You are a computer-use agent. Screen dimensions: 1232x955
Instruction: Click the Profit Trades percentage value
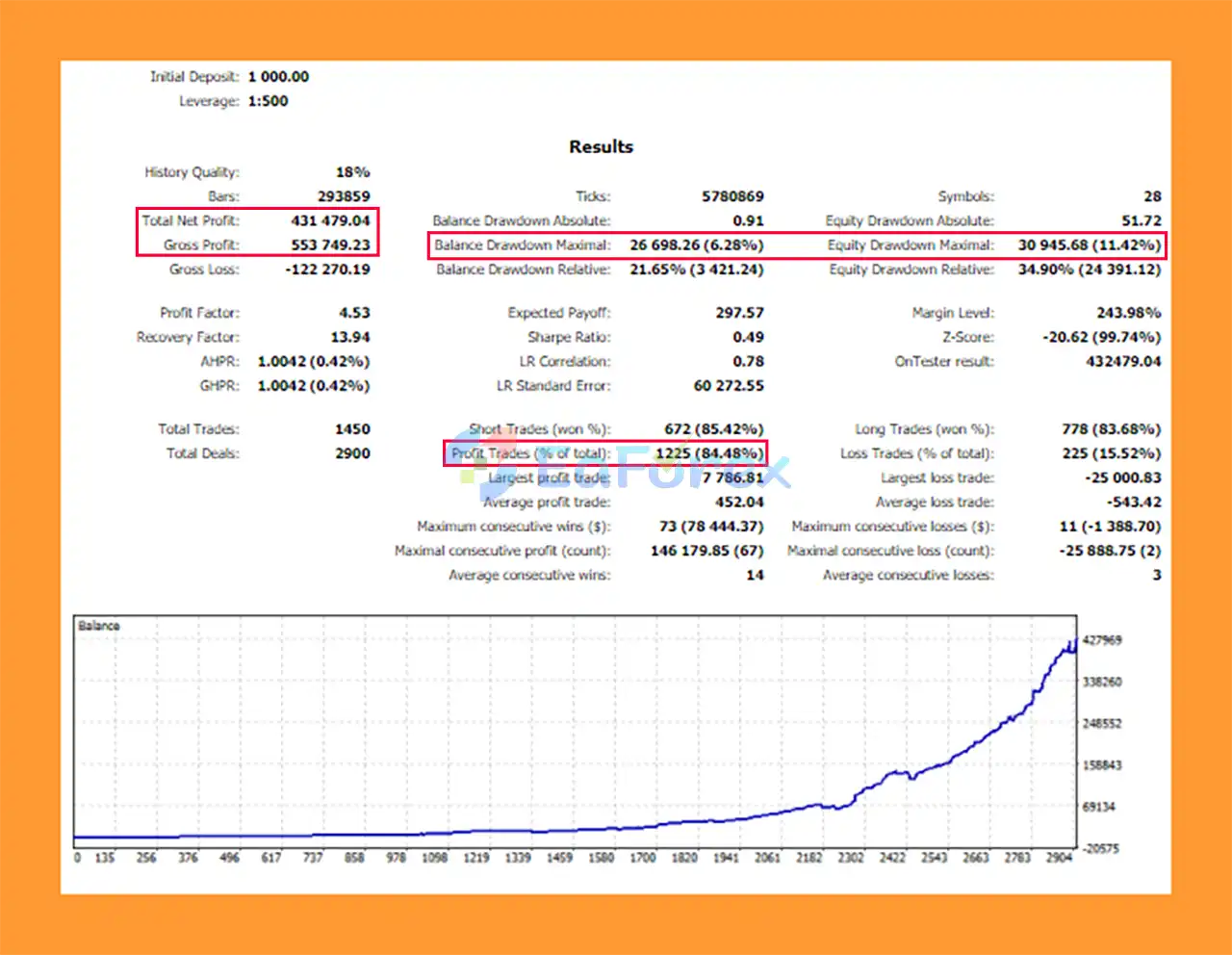click(x=709, y=453)
